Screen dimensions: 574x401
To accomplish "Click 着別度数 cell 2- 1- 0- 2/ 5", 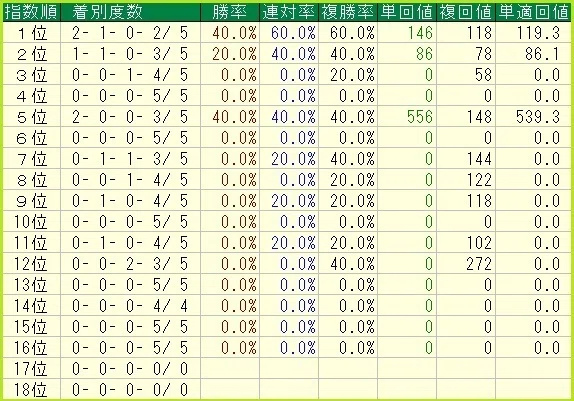I will (130, 33).
